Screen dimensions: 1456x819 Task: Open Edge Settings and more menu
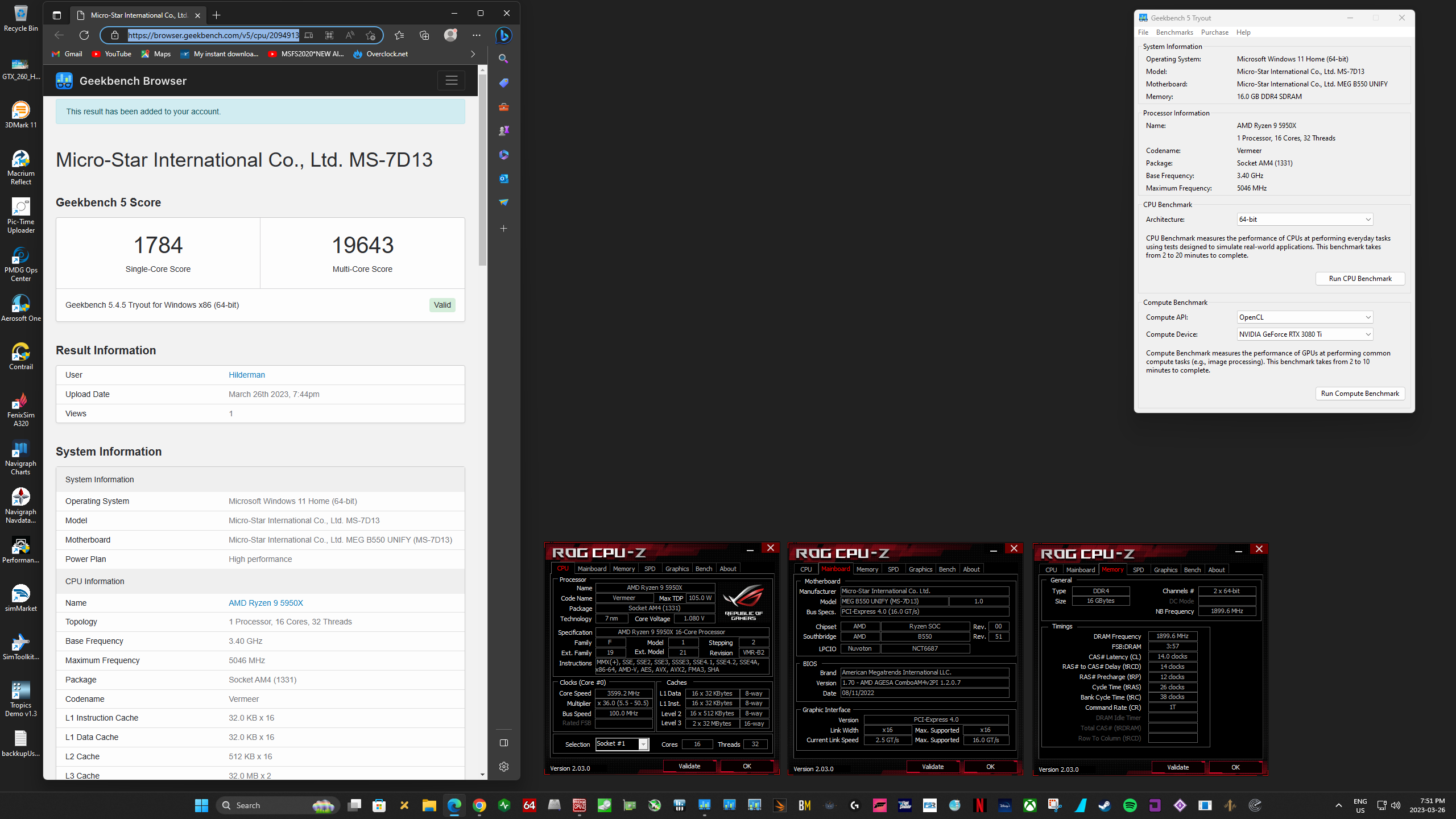point(477,35)
